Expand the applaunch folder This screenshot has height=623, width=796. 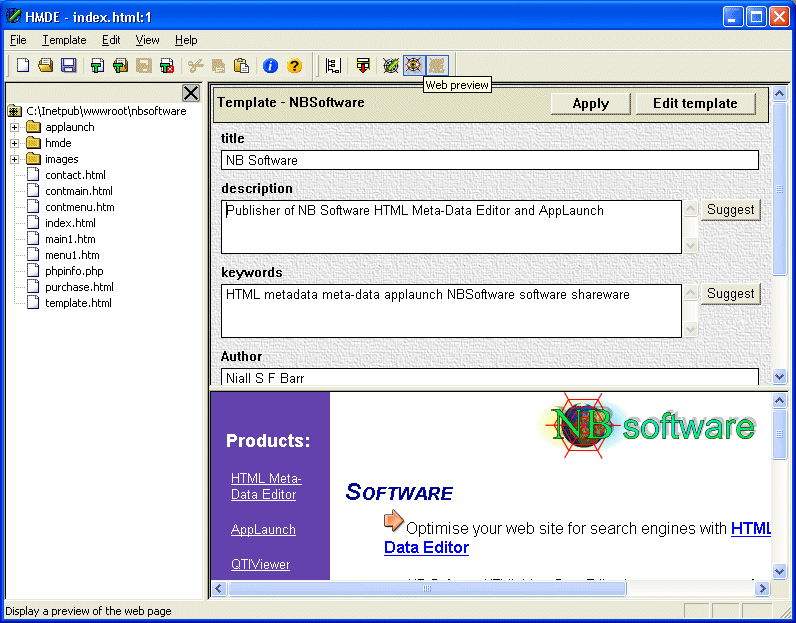click(x=15, y=127)
